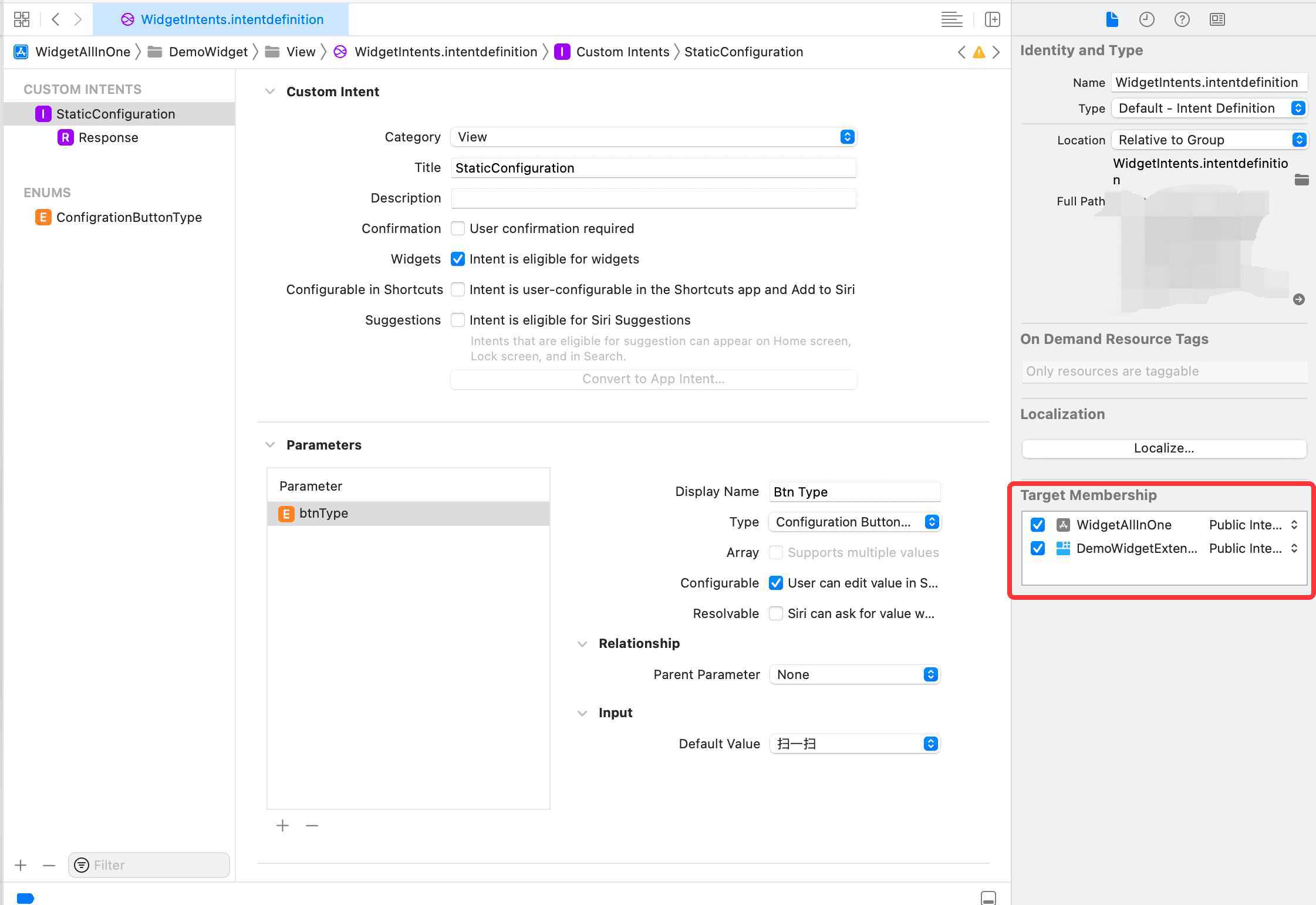The image size is (1316, 905).
Task: Click the yellow warning issue icon
Action: pos(978,52)
